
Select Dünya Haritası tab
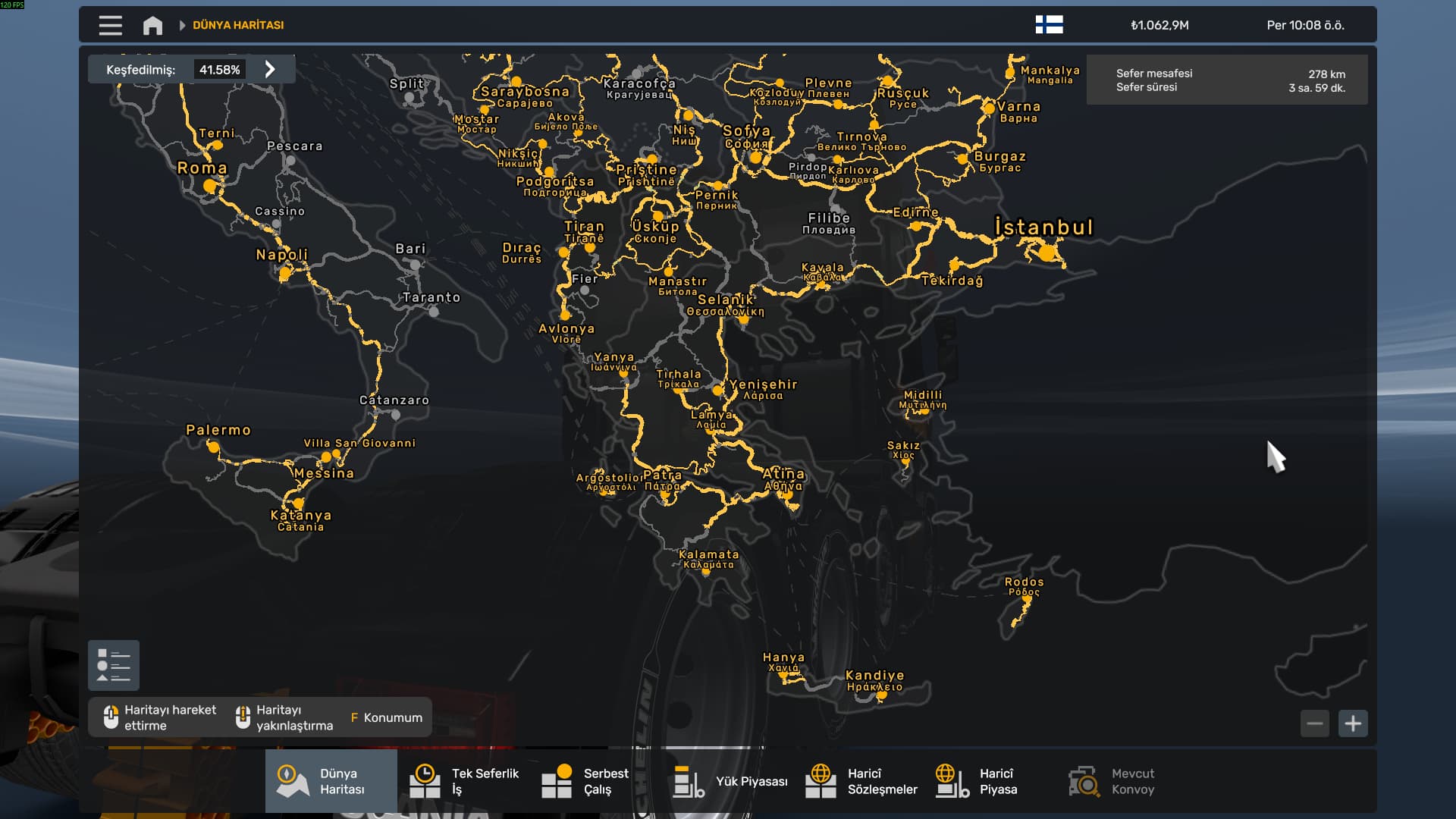click(x=331, y=781)
